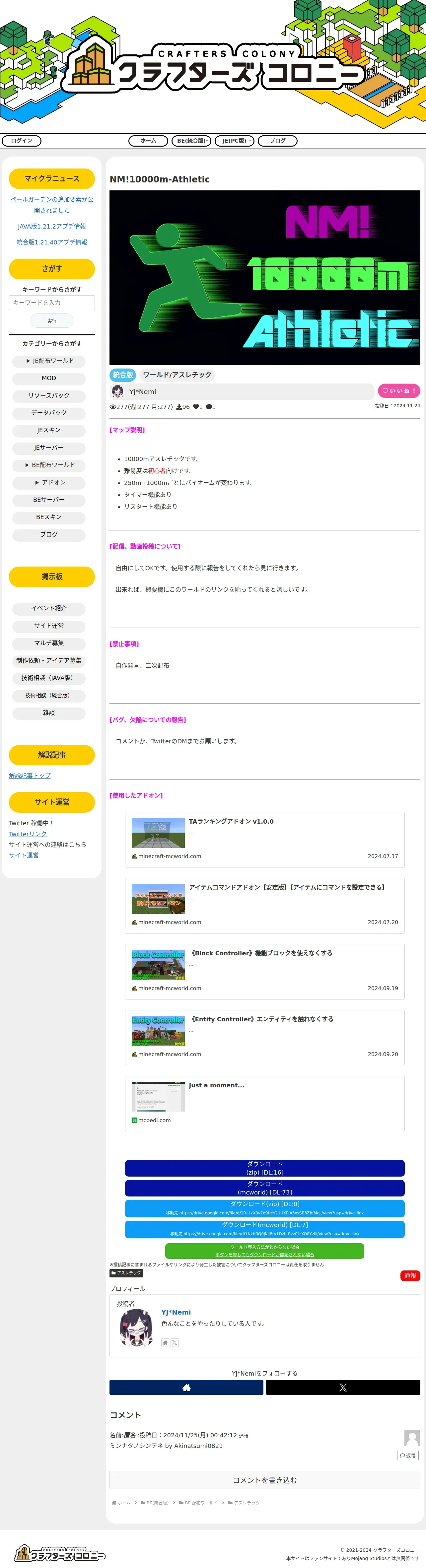The width and height of the screenshot is (426, 1568).
Task: Click the アスレチック folder tag
Action: tap(126, 1273)
